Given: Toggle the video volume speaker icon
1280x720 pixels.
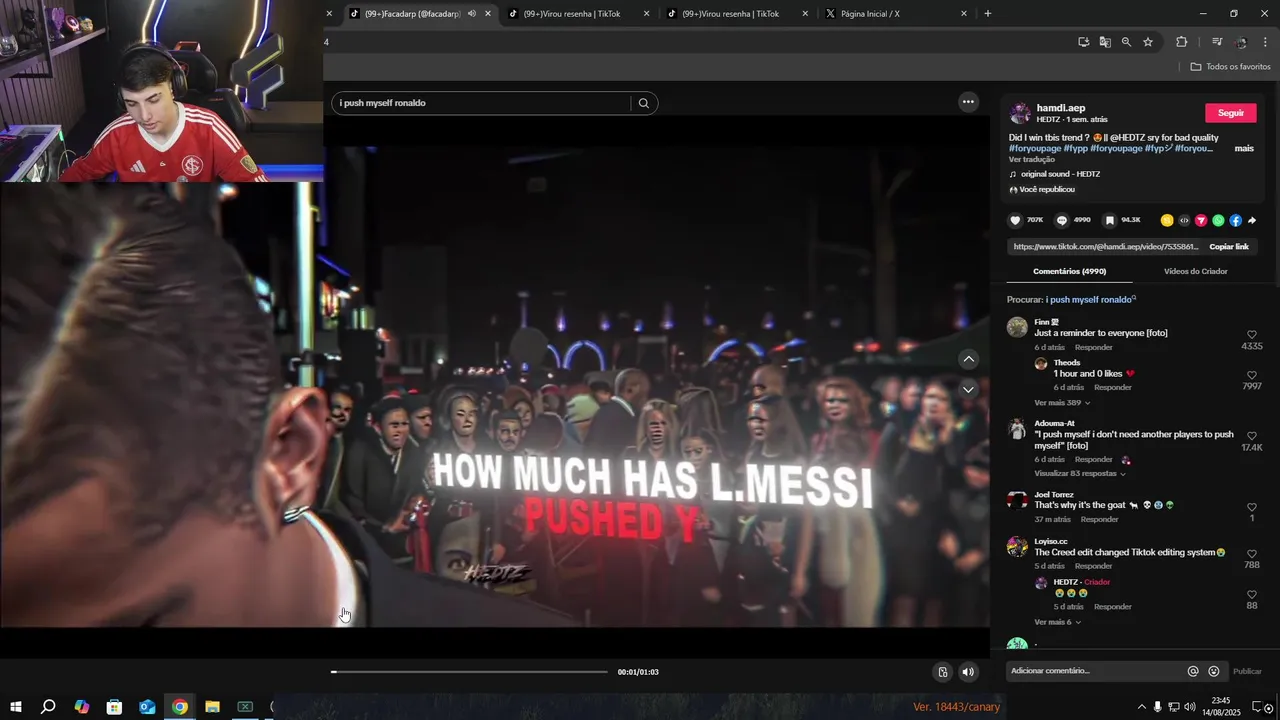Looking at the screenshot, I should click(968, 672).
